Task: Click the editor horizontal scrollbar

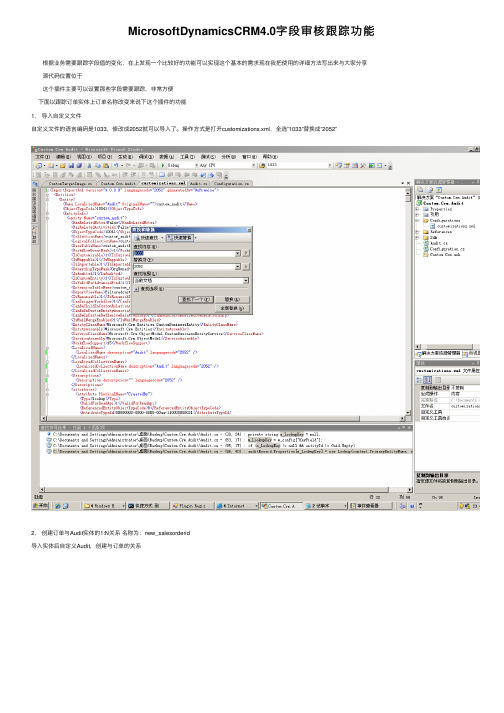Action: 223,418
